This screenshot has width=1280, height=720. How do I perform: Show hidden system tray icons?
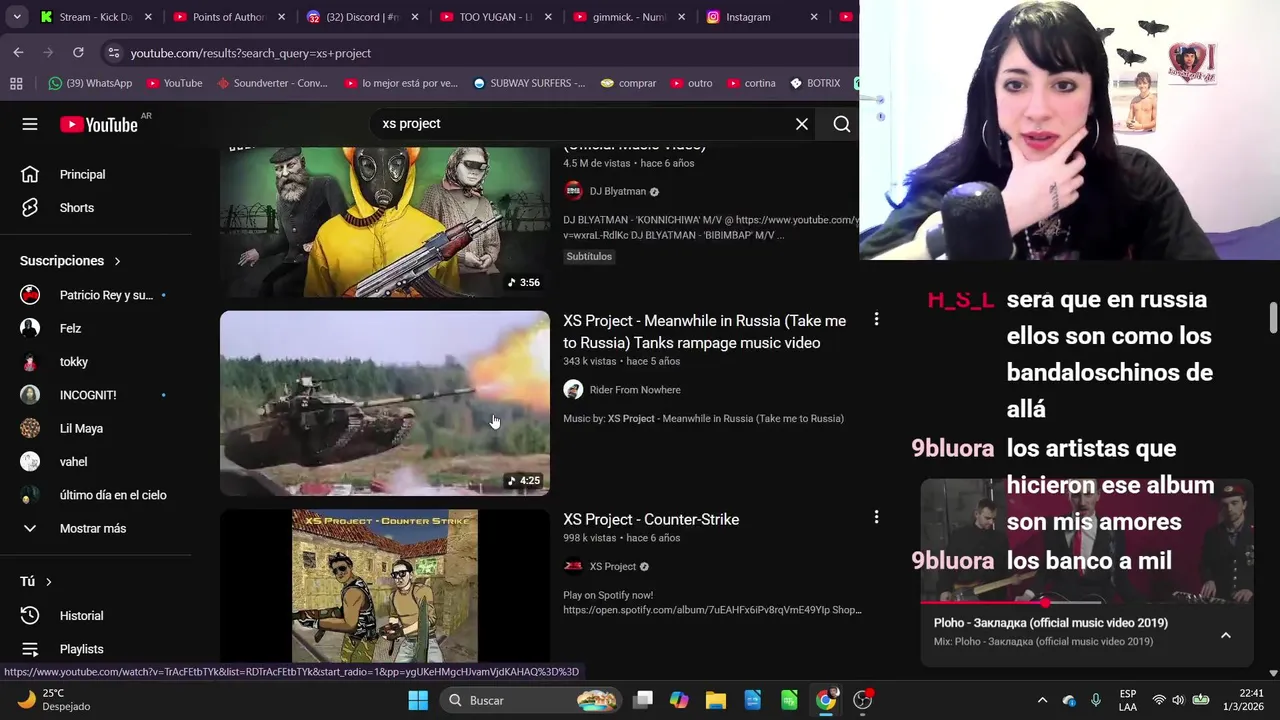tap(1042, 700)
